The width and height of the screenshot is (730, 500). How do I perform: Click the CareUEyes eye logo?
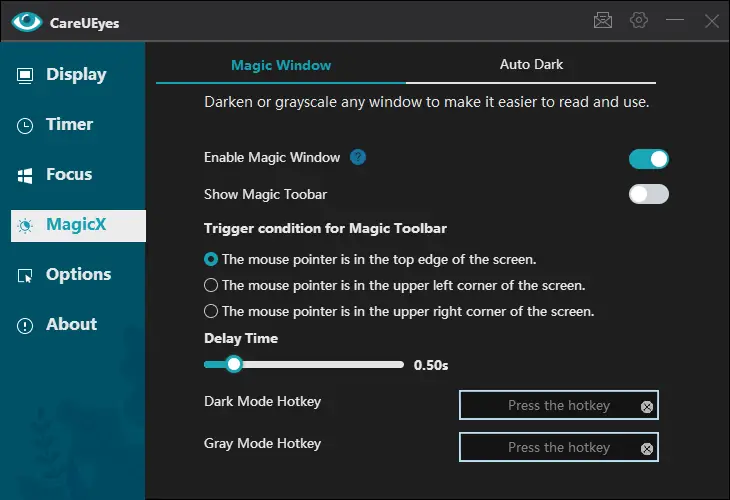(x=27, y=21)
